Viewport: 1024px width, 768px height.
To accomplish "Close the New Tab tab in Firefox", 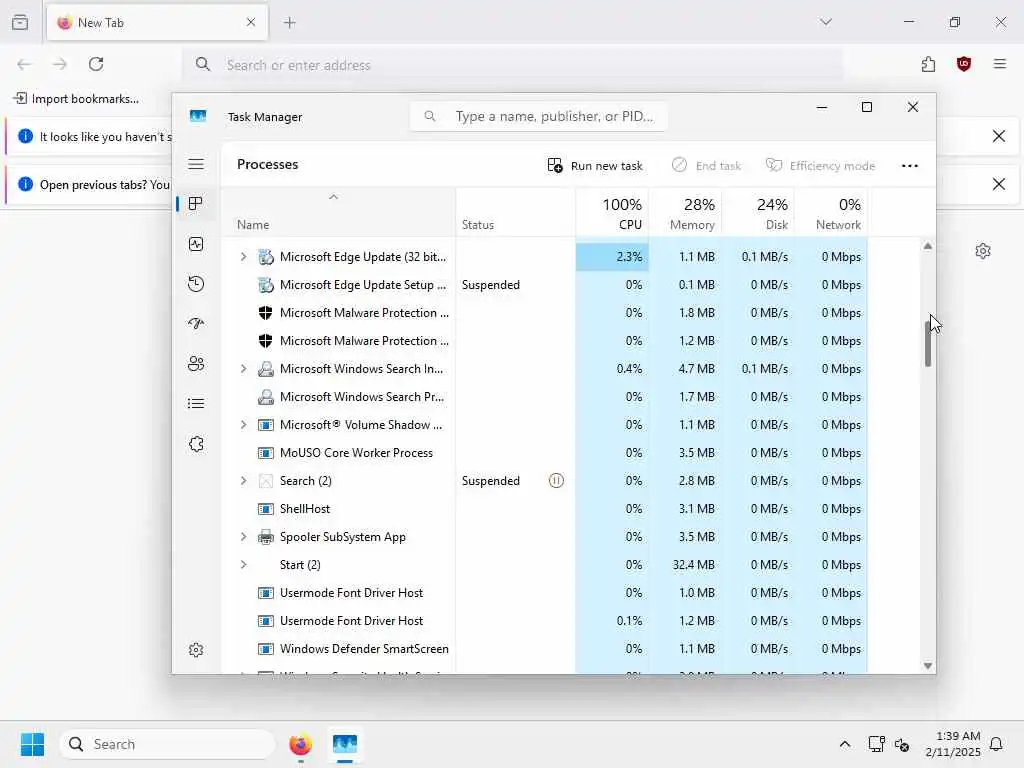I will (x=251, y=22).
